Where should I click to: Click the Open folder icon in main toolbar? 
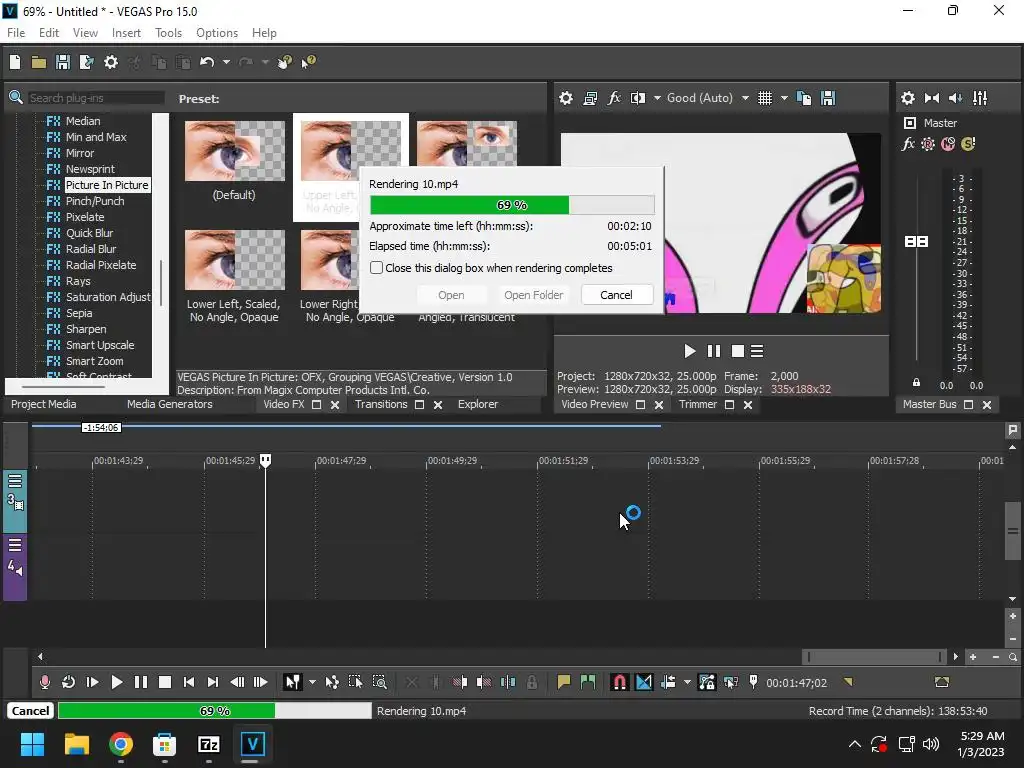pyautogui.click(x=39, y=62)
